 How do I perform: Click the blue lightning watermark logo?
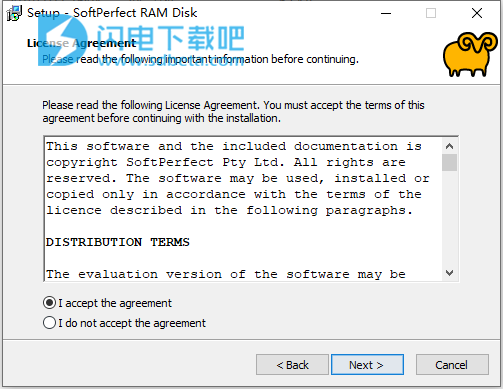click(x=63, y=40)
